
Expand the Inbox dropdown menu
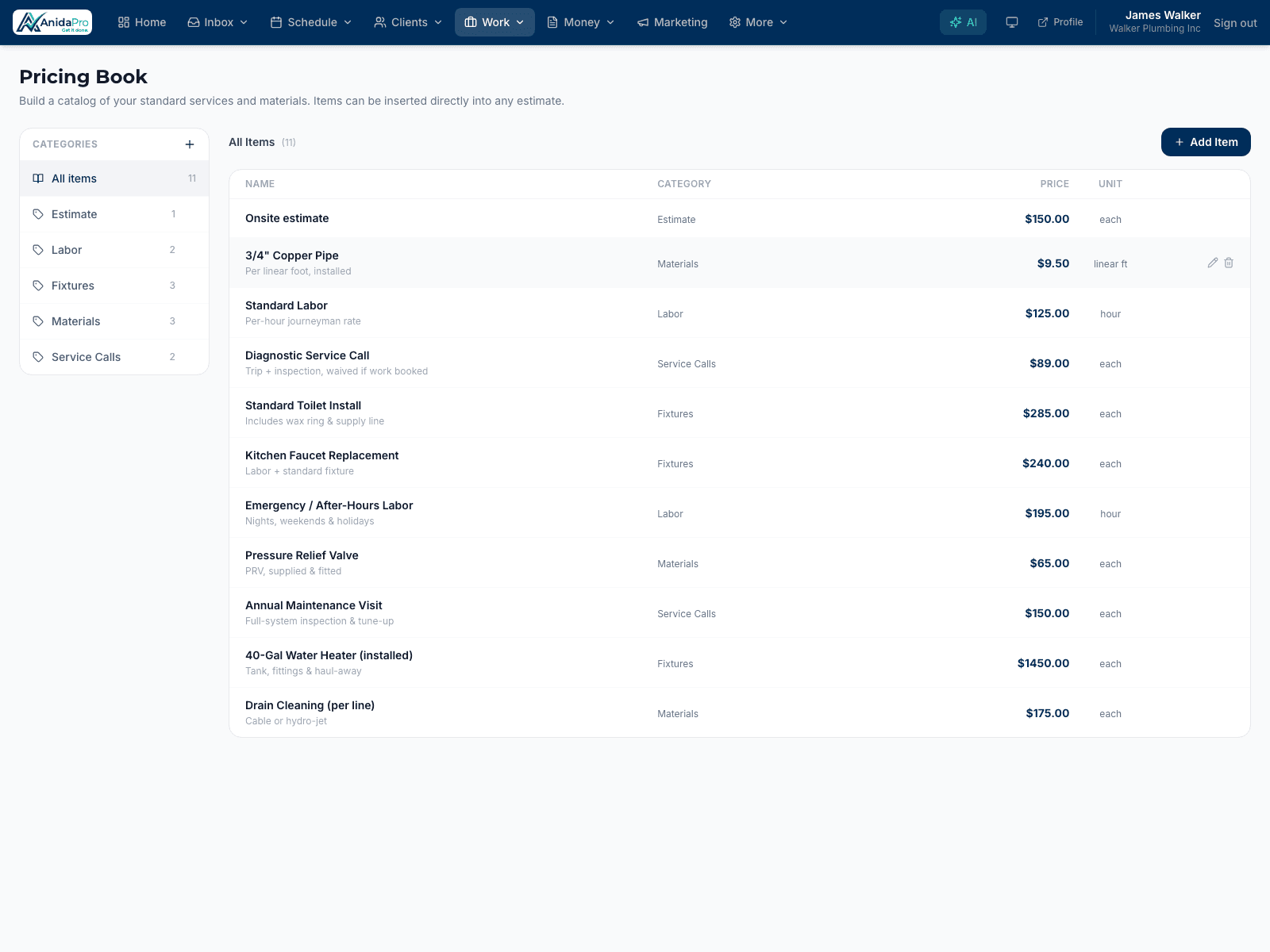point(217,22)
